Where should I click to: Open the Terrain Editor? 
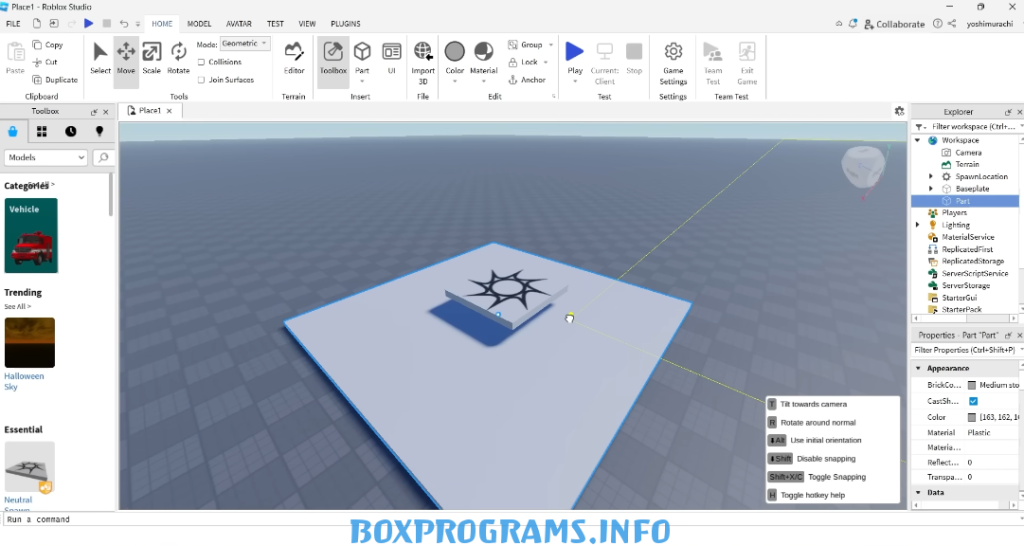294,59
